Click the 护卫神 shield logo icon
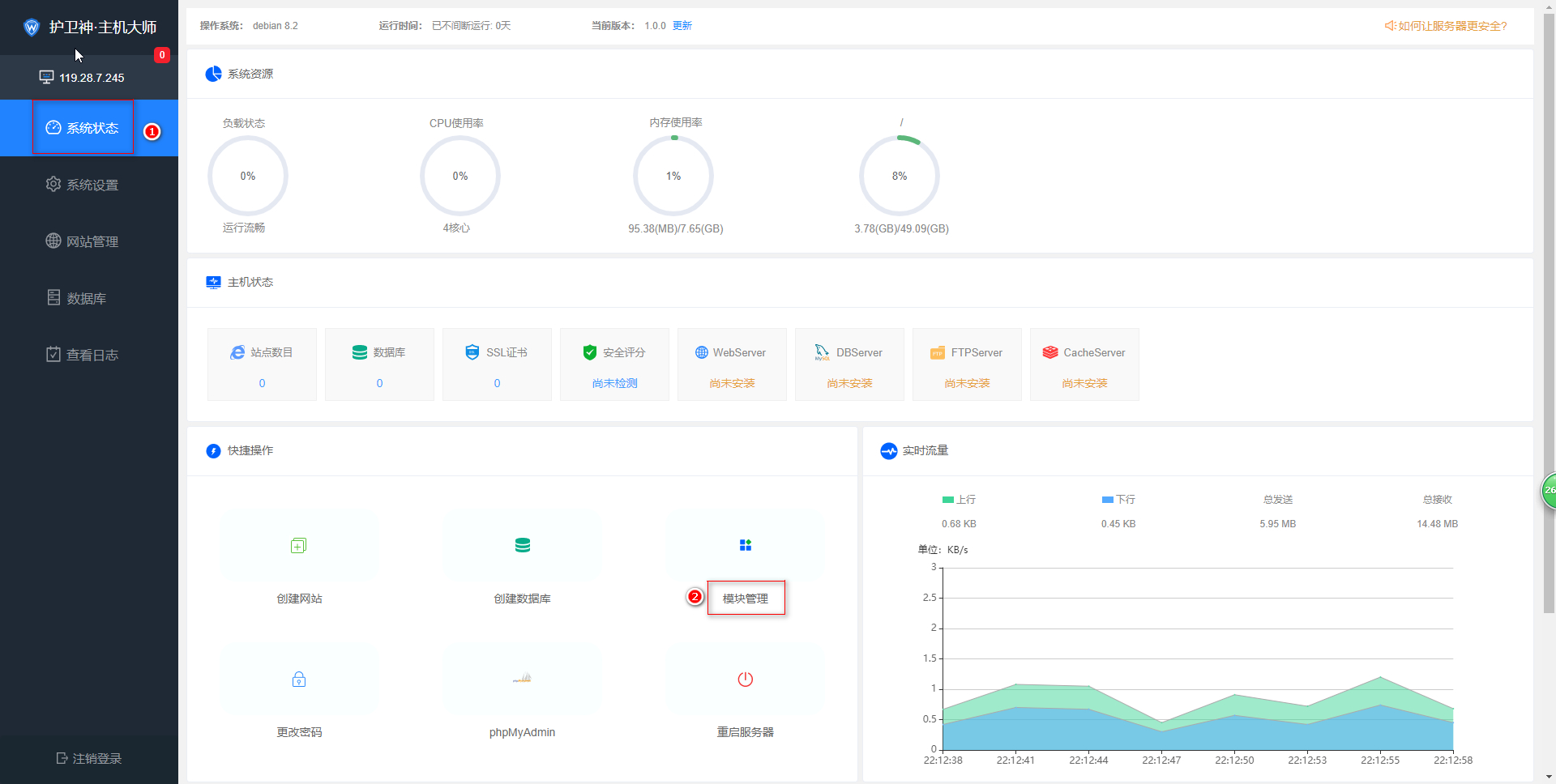This screenshot has width=1556, height=784. [32, 28]
